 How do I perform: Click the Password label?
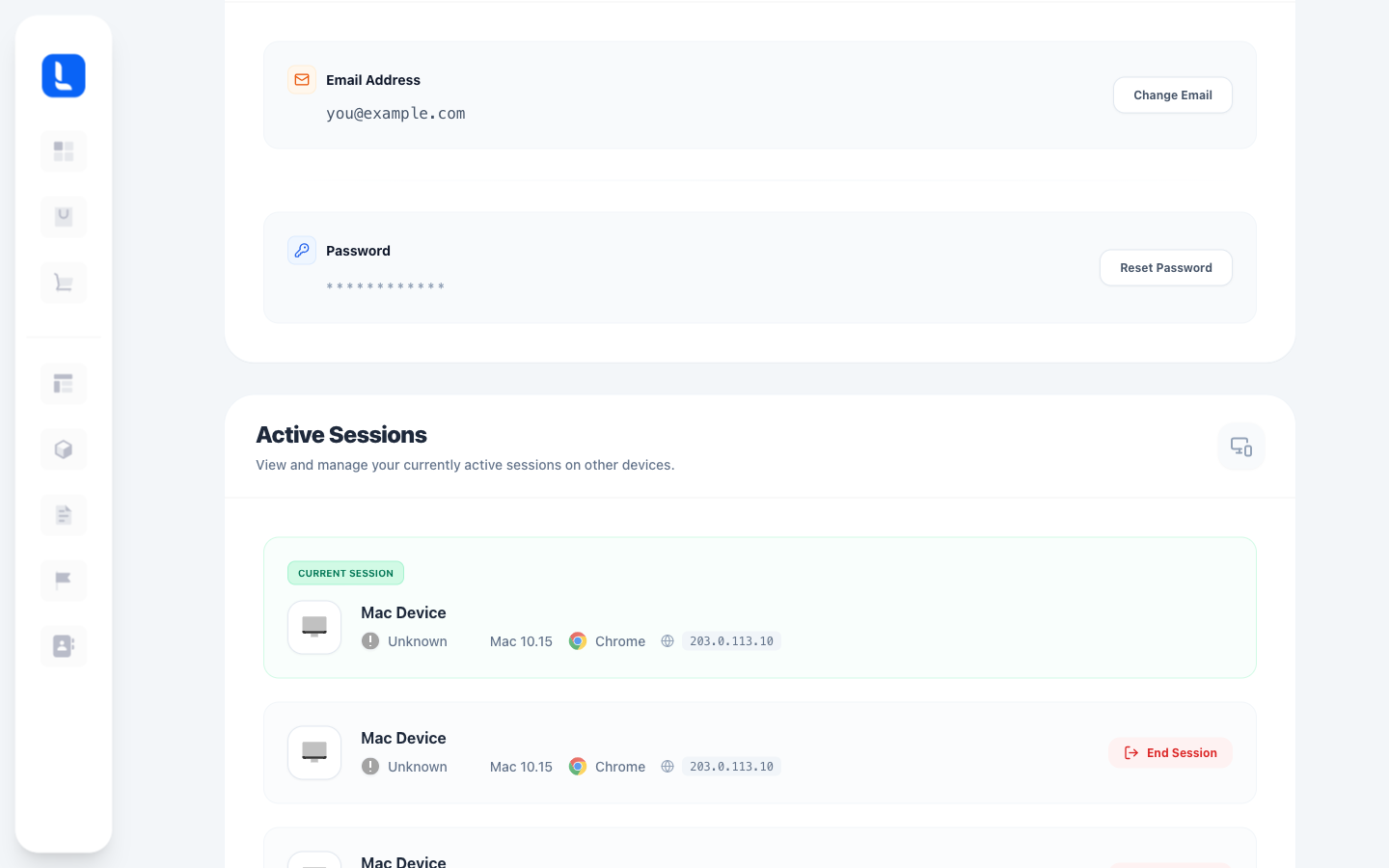(x=358, y=251)
